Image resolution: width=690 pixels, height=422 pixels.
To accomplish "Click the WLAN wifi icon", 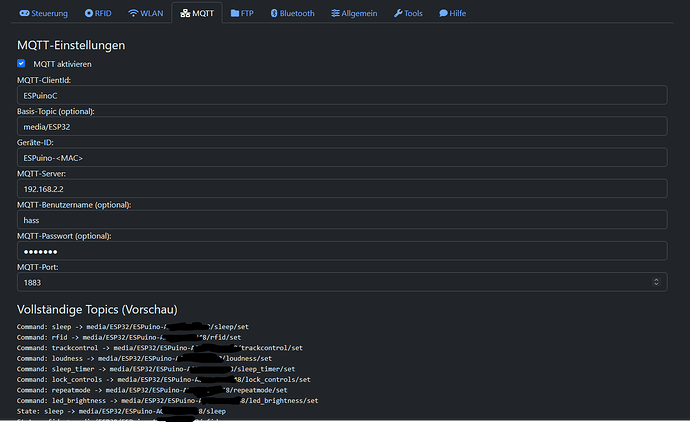I will tap(133, 14).
